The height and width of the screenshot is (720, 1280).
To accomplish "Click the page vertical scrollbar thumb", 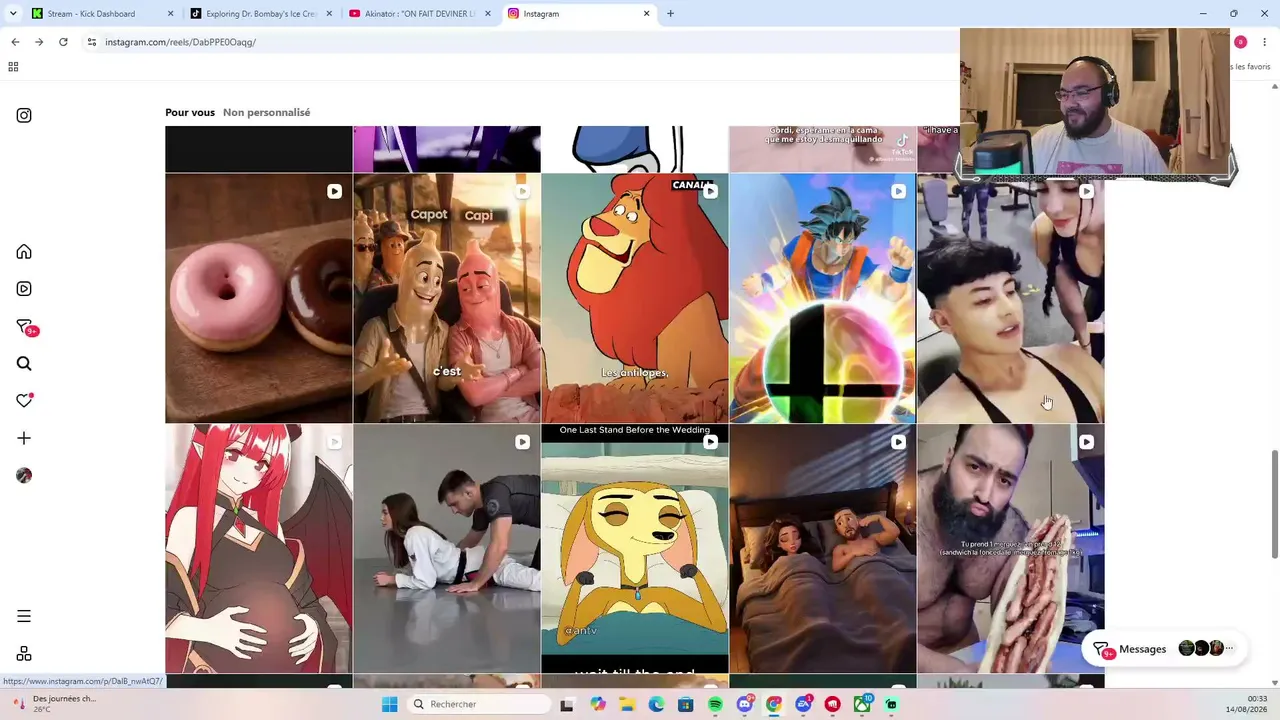I will pyautogui.click(x=1274, y=504).
